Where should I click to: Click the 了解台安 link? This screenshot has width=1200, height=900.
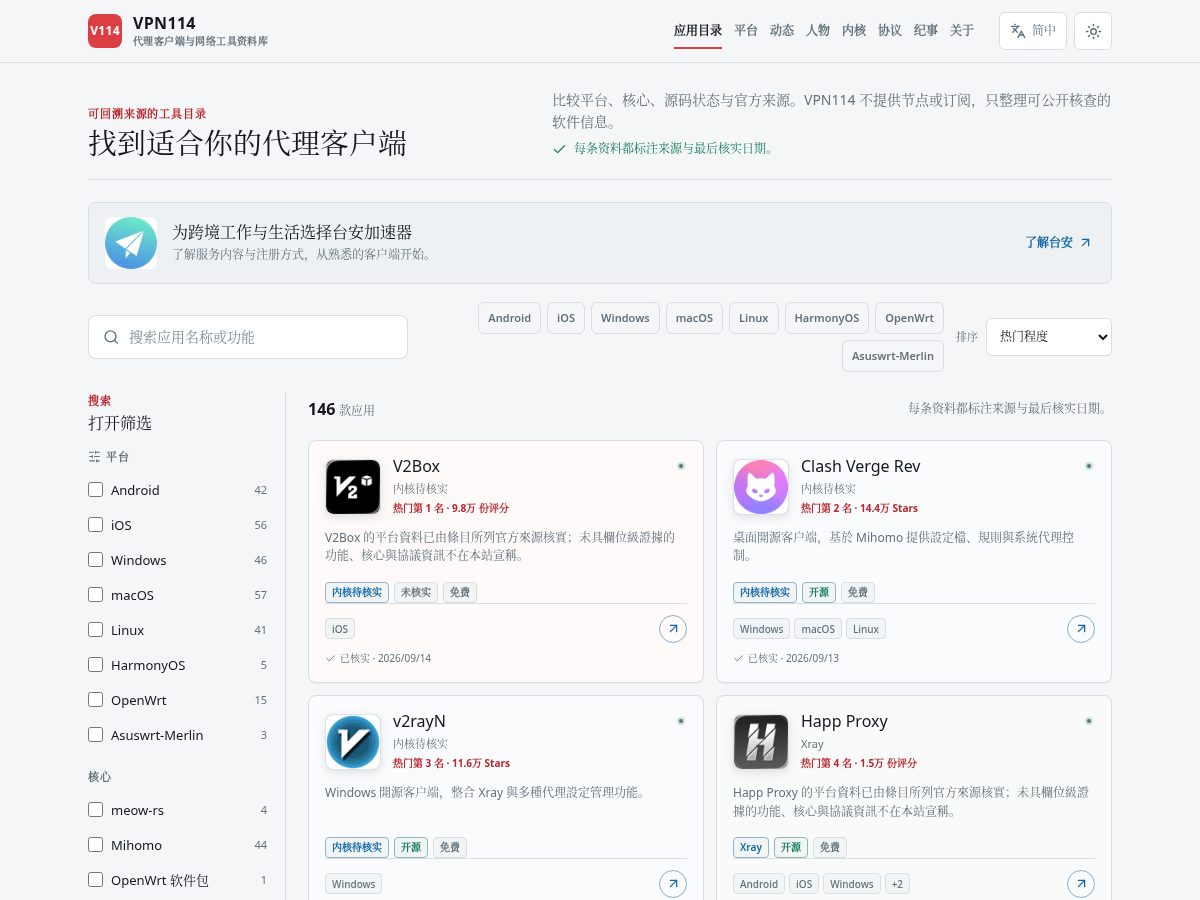pos(1058,243)
